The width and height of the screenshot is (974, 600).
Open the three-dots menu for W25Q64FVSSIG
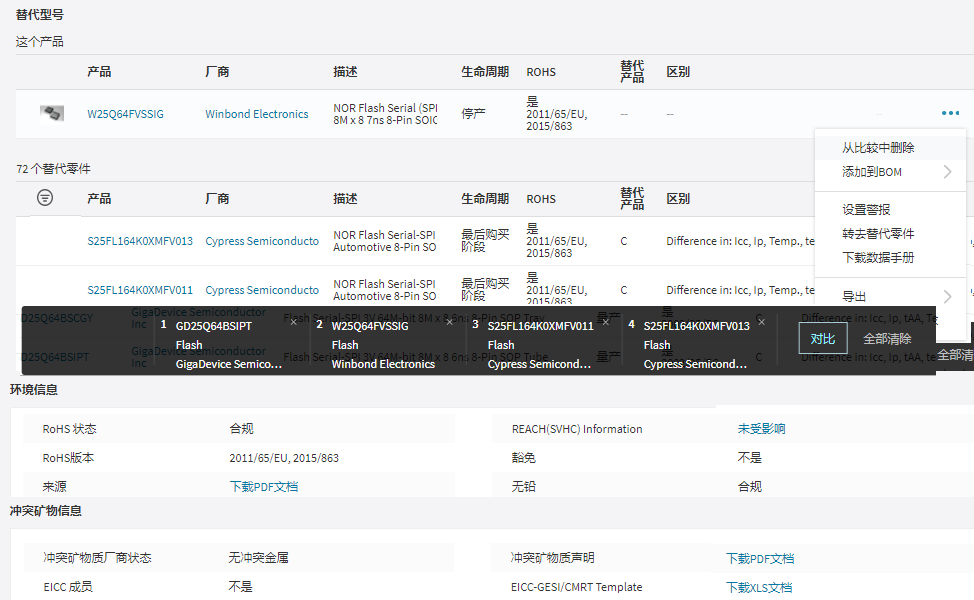(x=950, y=113)
